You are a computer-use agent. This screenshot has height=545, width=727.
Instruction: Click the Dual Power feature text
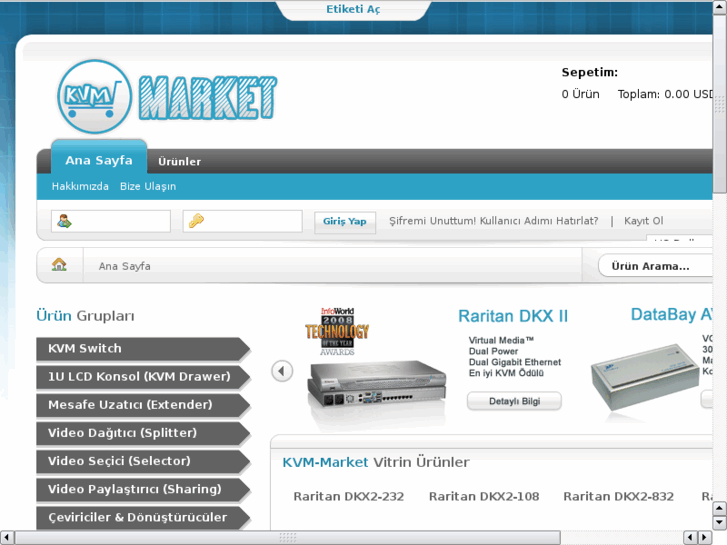click(x=493, y=351)
